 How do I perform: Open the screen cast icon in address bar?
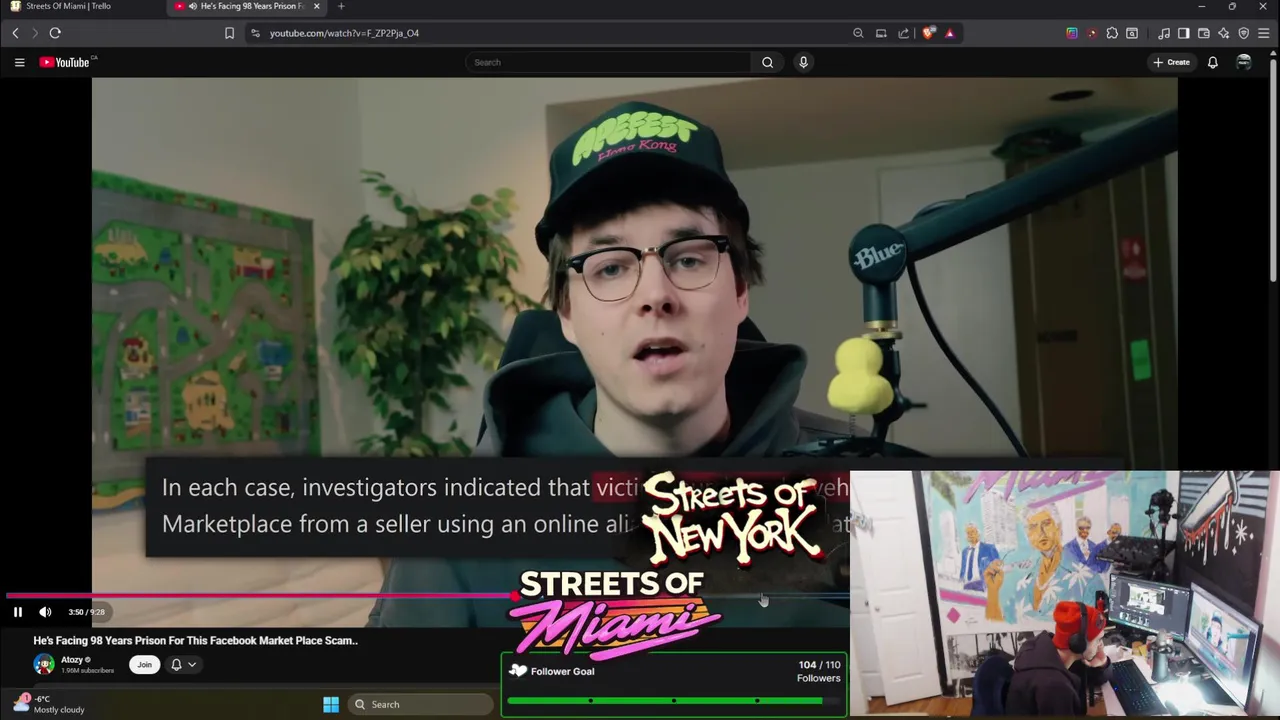coord(881,33)
